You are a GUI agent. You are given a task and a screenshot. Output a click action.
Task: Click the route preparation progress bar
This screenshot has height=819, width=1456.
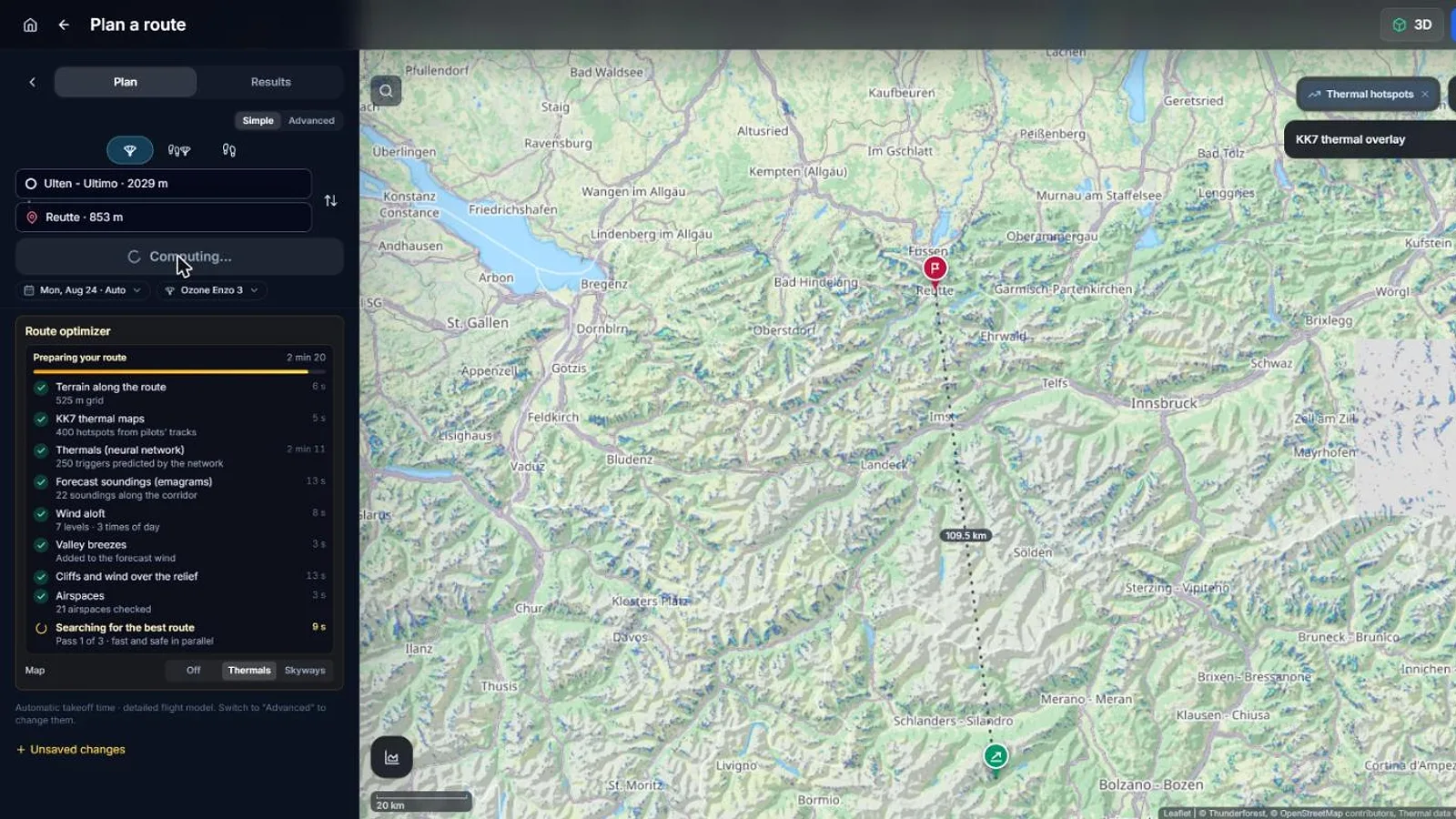pos(179,371)
